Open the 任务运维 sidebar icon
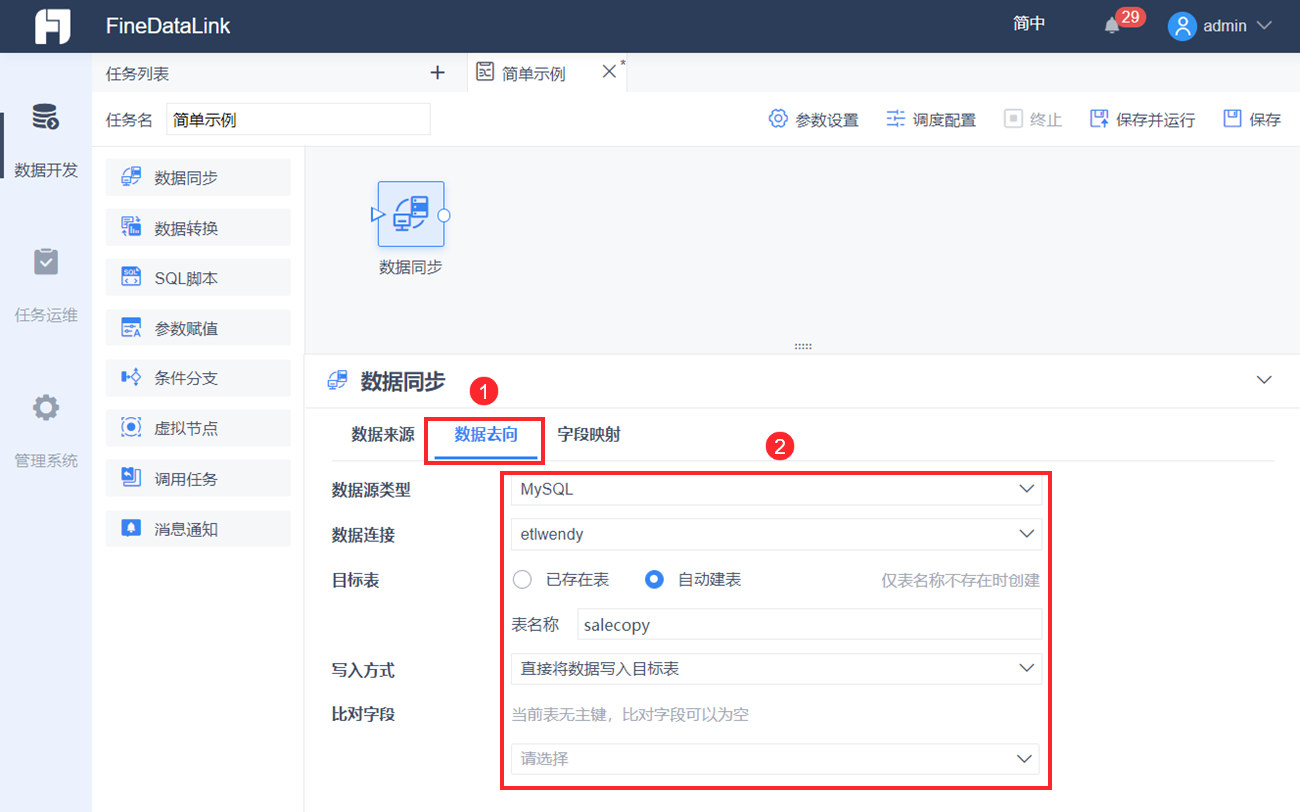Screen dimensions: 1300x812 46,262
